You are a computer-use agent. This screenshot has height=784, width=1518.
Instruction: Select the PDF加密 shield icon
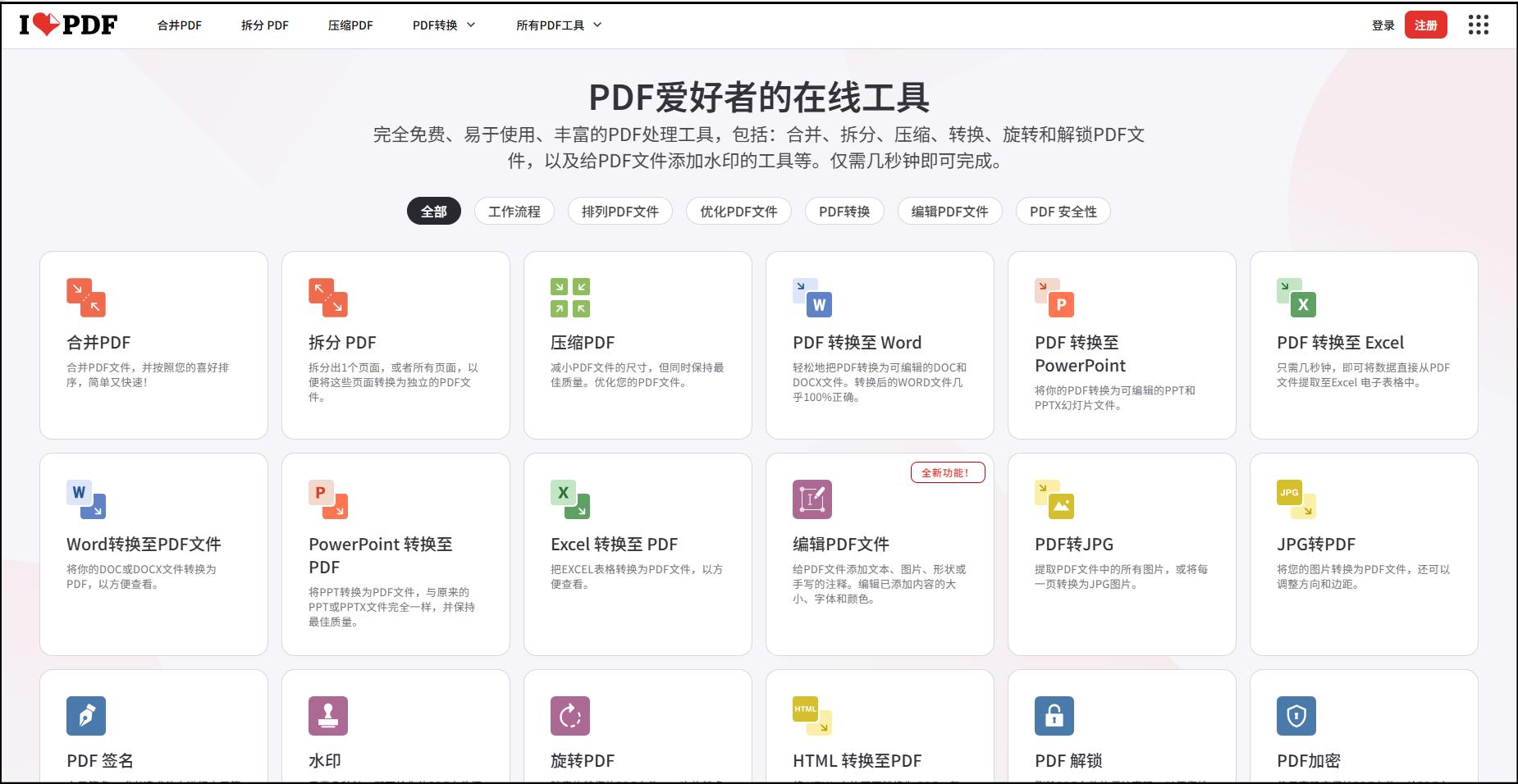pos(1296,716)
